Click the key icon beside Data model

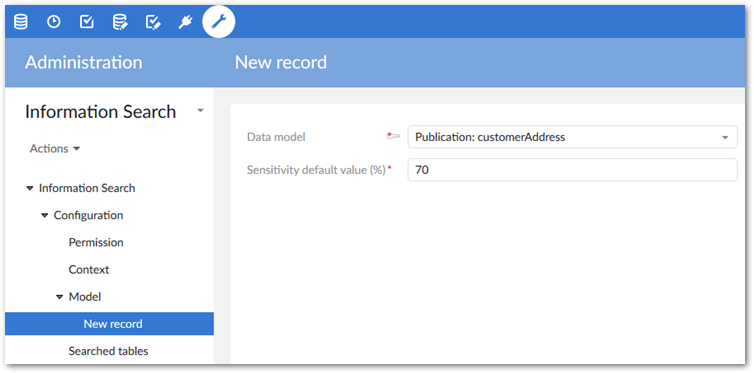[393, 137]
